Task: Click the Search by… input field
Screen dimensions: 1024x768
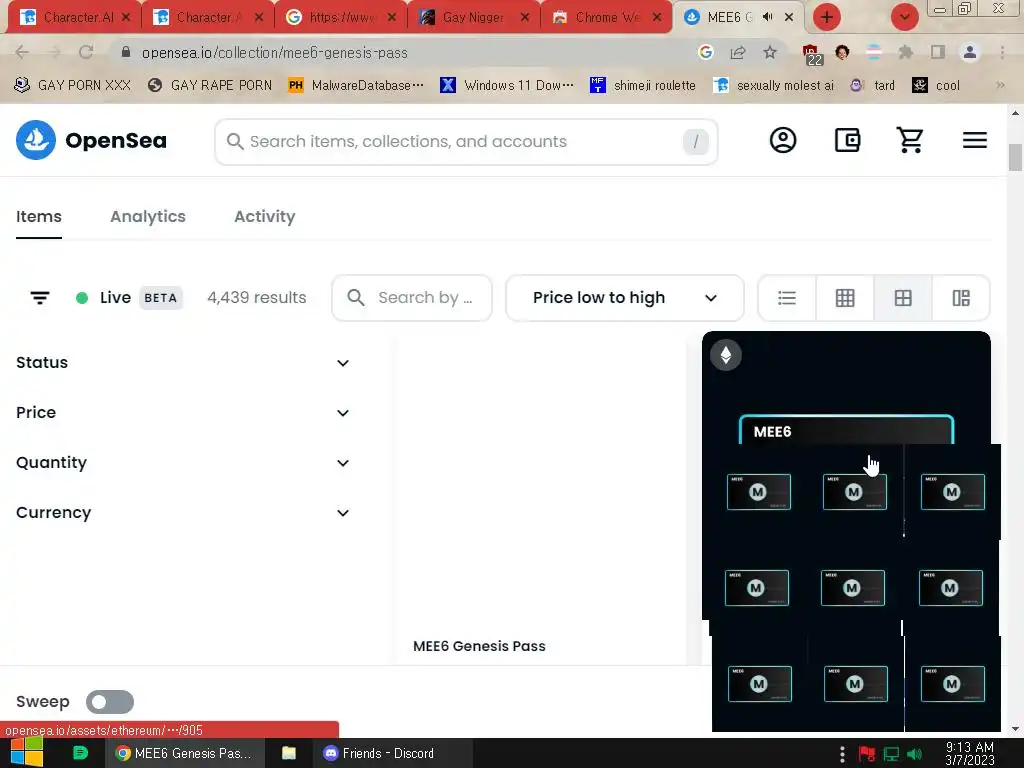Action: click(412, 298)
